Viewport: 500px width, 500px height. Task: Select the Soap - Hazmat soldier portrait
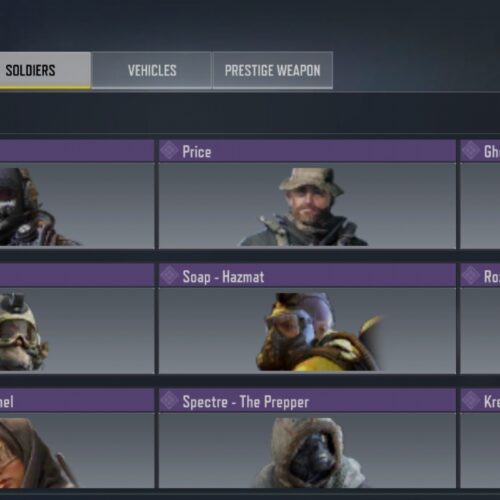pyautogui.click(x=320, y=332)
